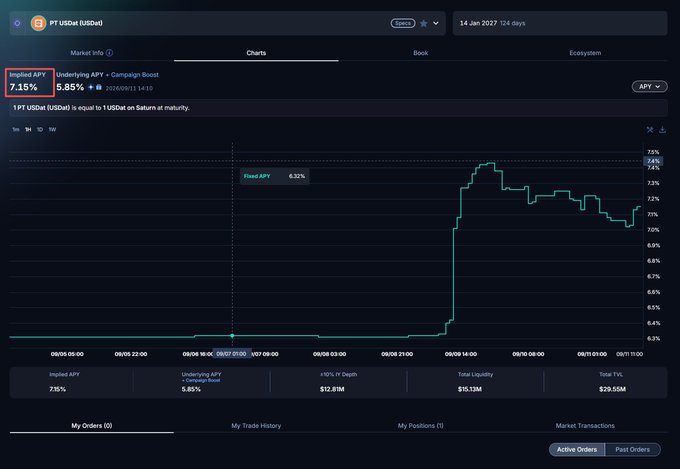Click the Total TVL value $29.55M
This screenshot has height=469, width=680.
tap(612, 389)
